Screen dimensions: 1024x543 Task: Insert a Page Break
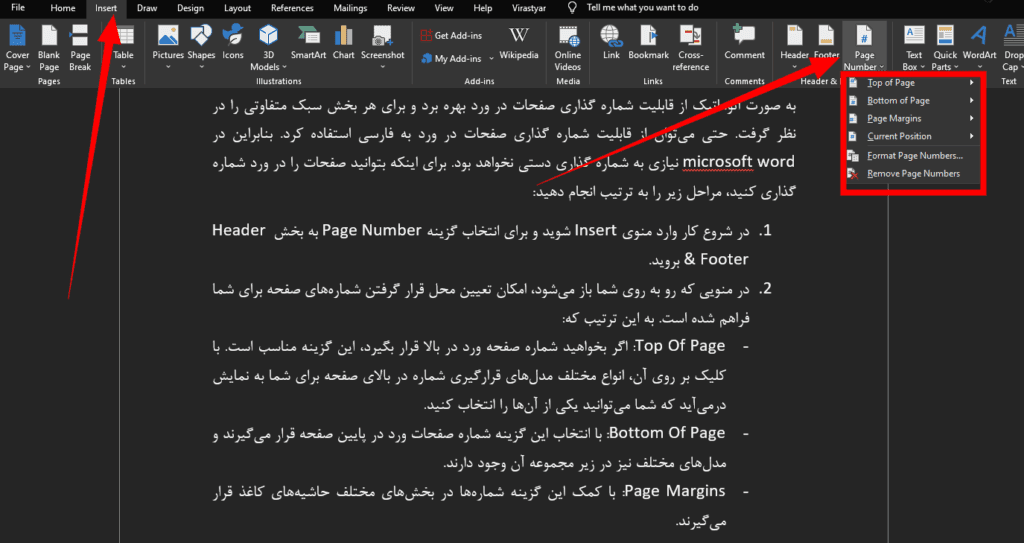click(80, 45)
